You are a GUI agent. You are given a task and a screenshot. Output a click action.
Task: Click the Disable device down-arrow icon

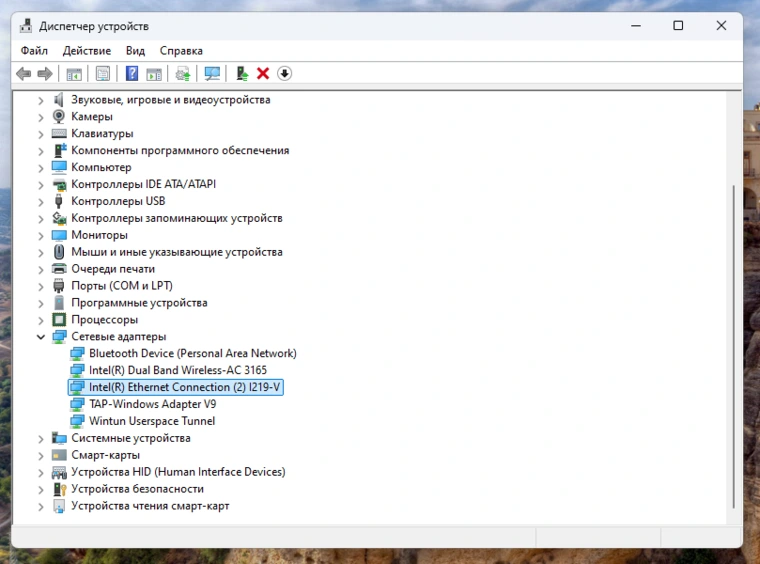[285, 74]
